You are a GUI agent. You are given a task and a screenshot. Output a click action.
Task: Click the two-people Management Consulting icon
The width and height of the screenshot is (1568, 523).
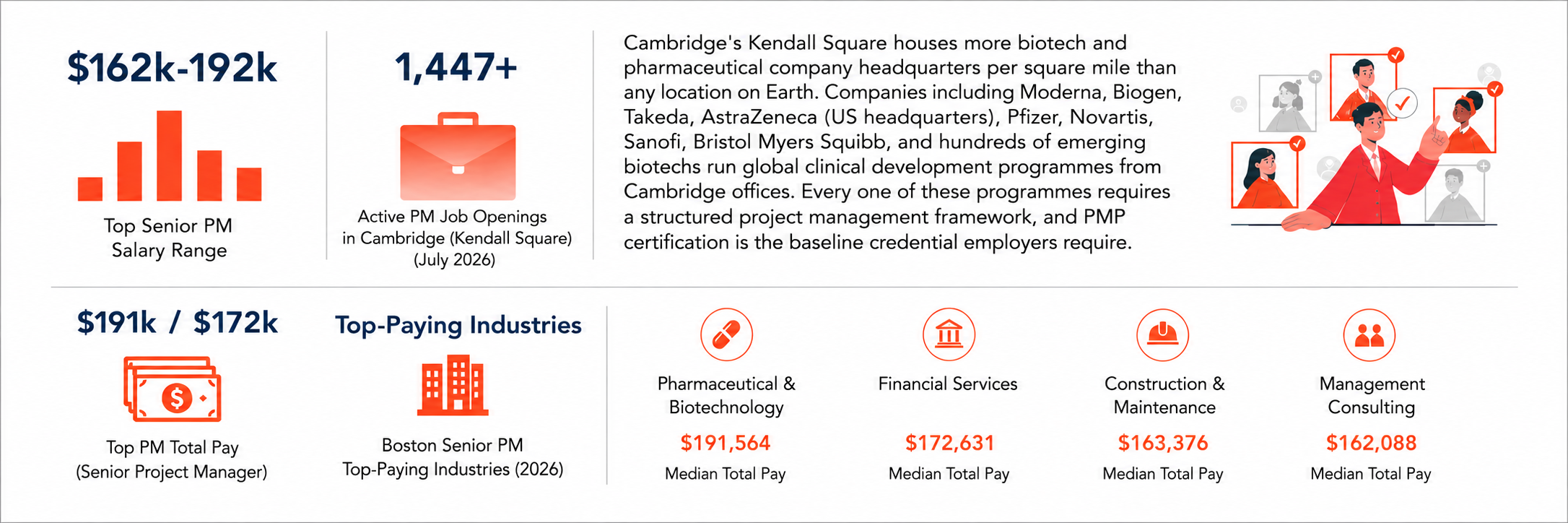point(1369,334)
